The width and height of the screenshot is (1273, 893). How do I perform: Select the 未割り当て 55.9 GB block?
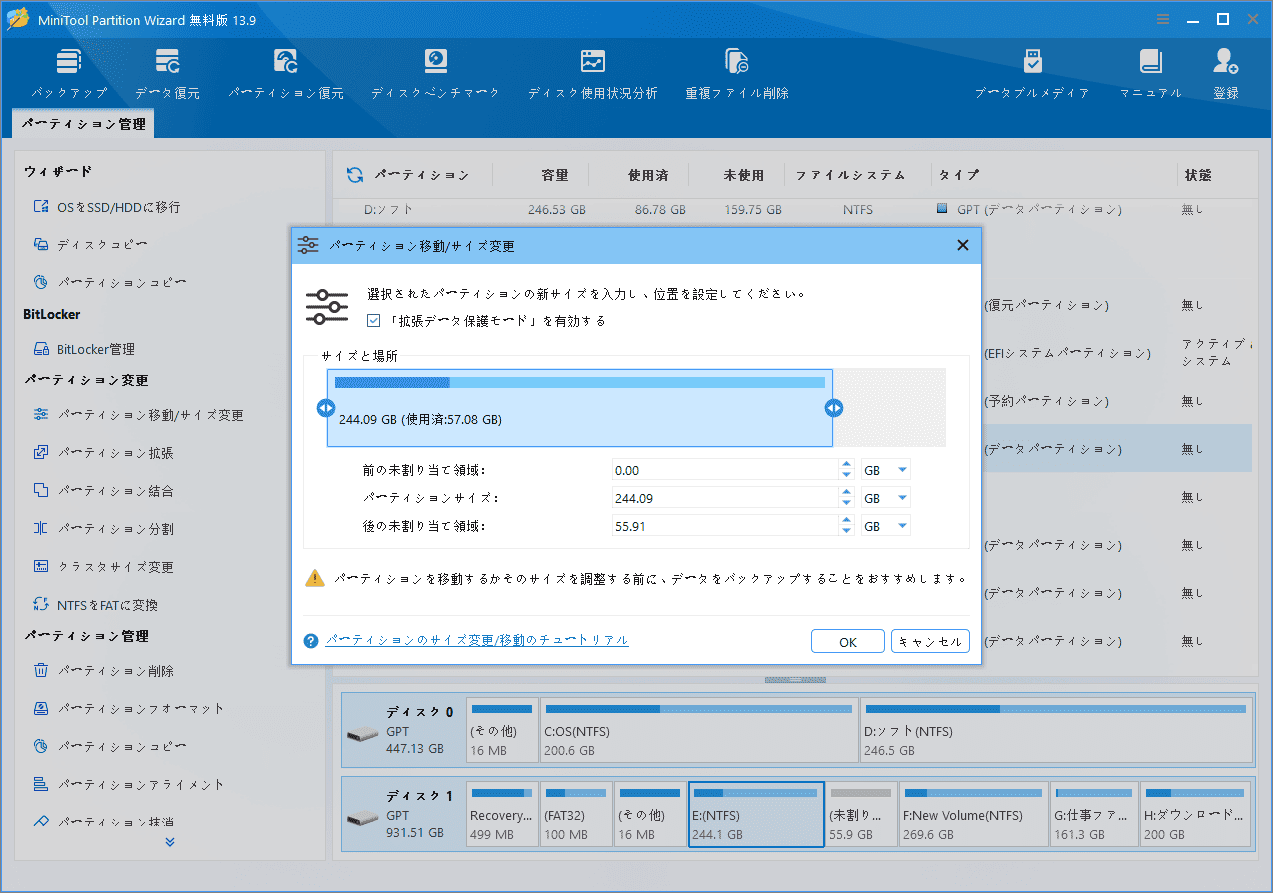[x=861, y=814]
